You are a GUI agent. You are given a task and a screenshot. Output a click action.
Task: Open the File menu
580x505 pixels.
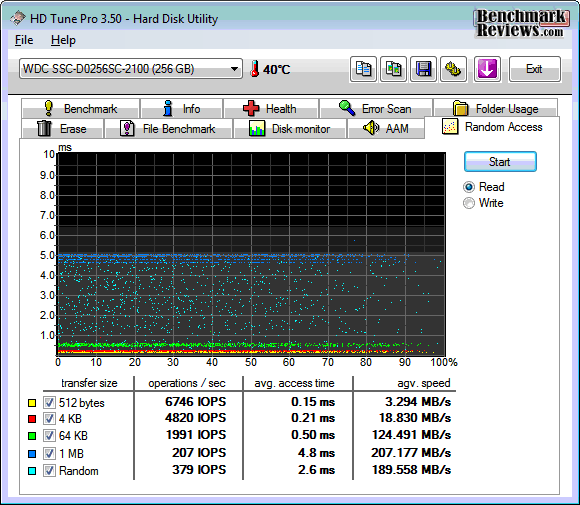tap(24, 40)
